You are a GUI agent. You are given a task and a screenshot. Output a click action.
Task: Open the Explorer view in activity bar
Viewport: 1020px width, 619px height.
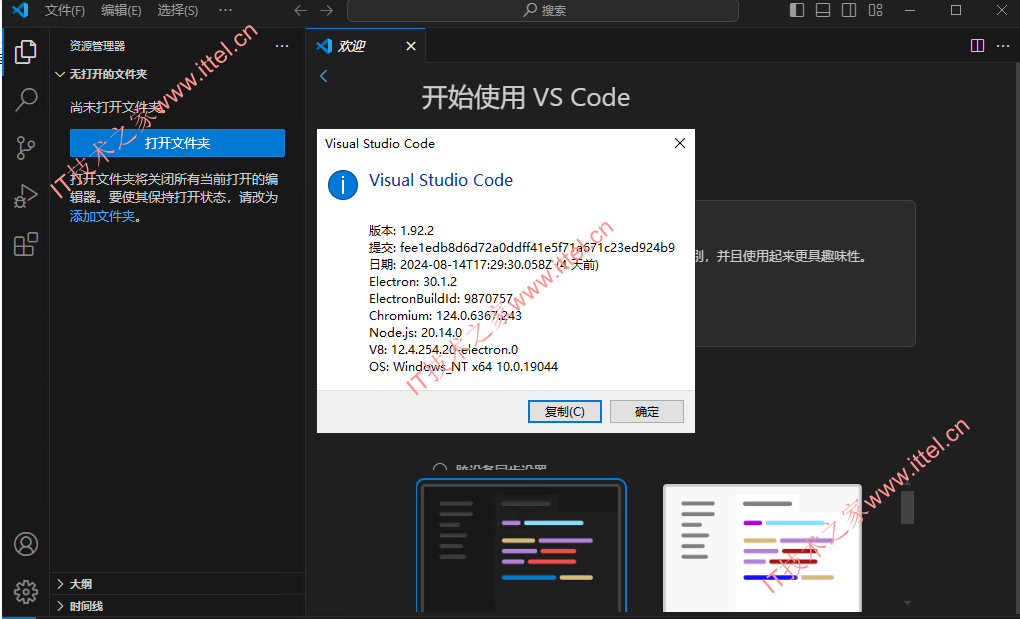pos(25,52)
